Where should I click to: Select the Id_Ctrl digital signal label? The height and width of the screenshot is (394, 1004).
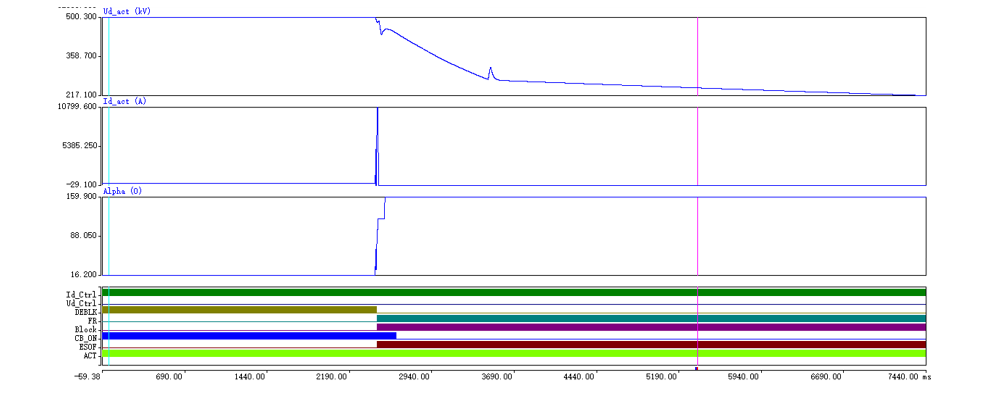click(x=81, y=294)
